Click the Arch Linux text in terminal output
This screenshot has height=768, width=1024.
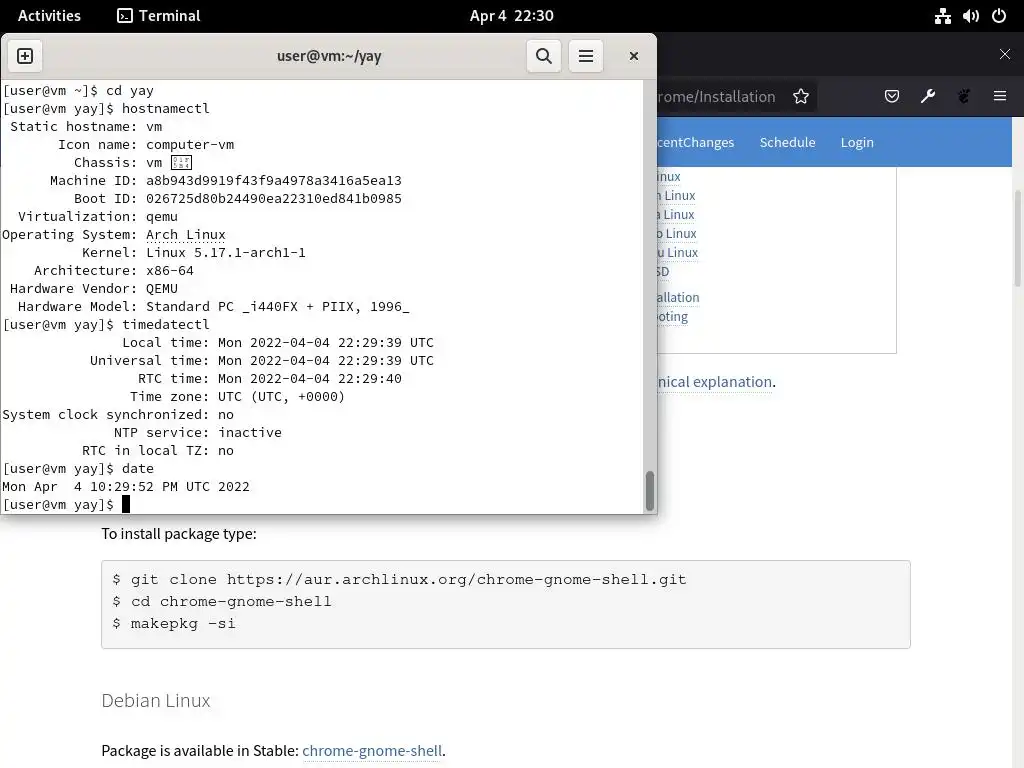185,234
